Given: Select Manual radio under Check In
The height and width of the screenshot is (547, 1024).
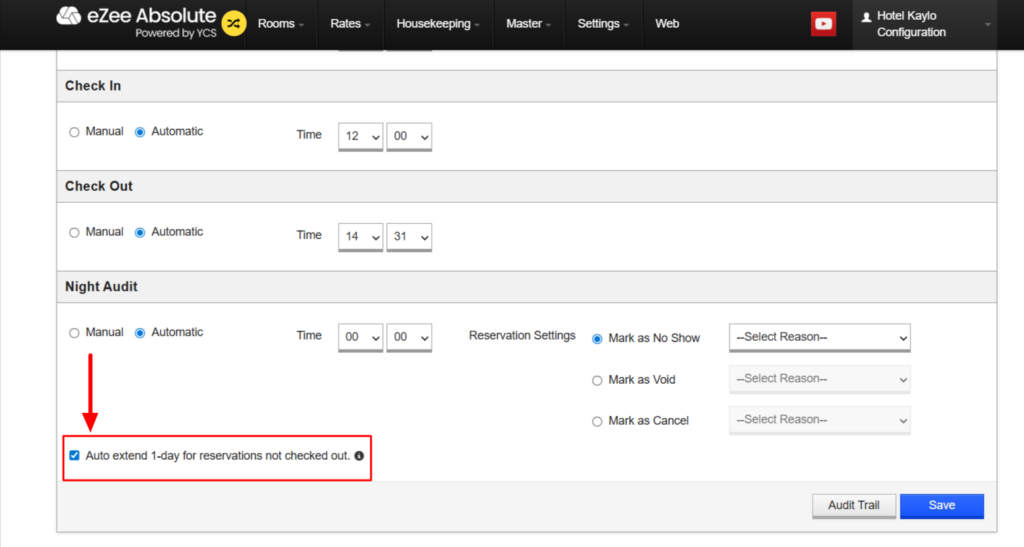Looking at the screenshot, I should tap(74, 132).
